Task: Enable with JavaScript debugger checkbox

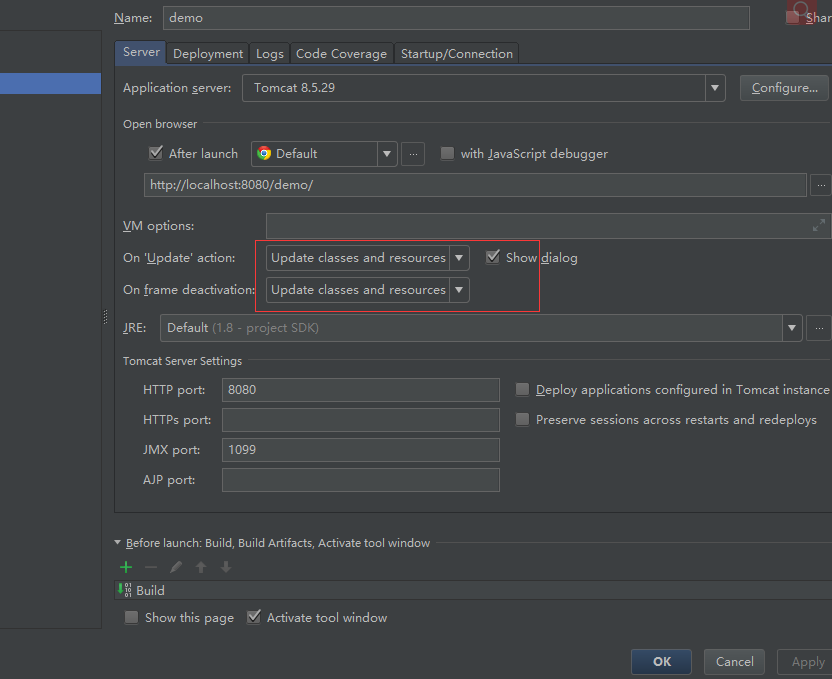Action: tap(447, 153)
